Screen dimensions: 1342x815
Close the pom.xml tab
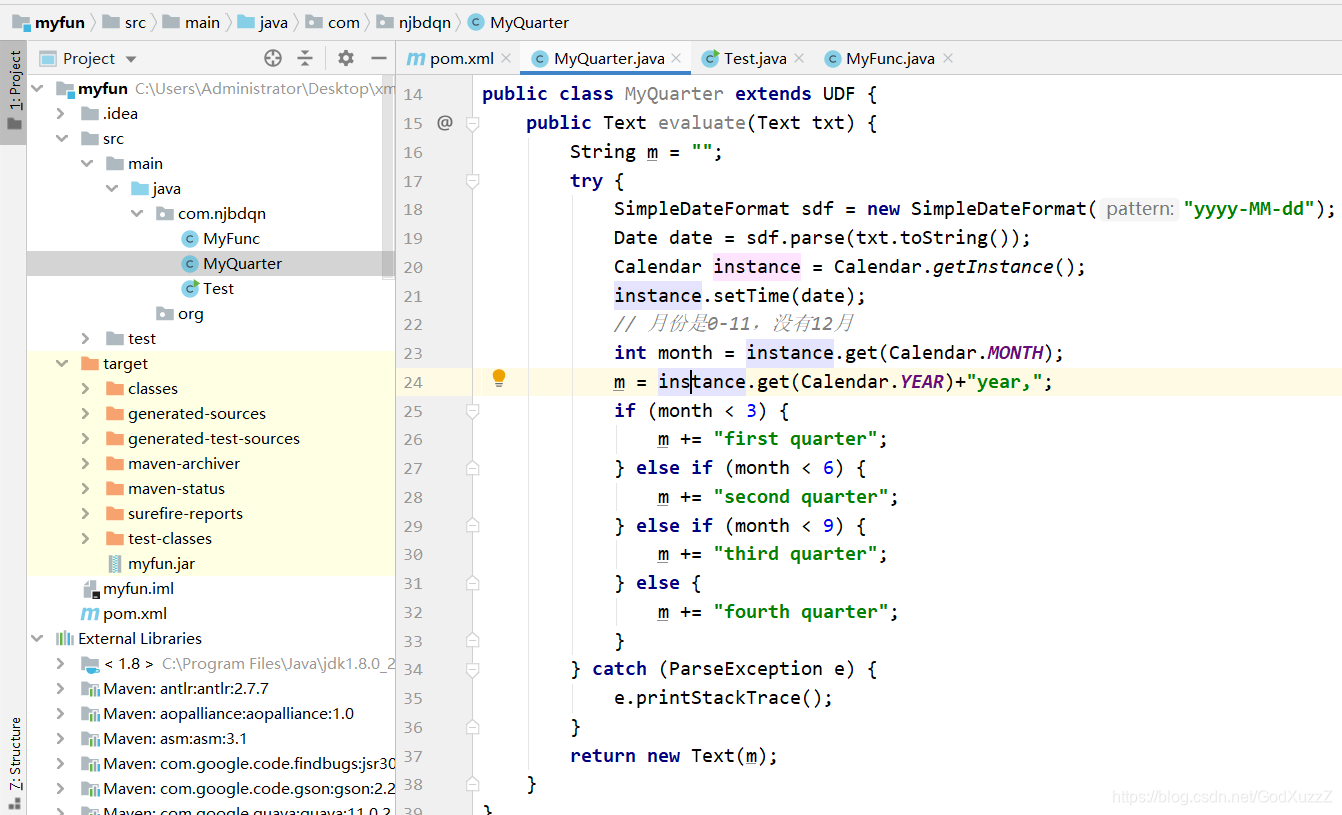pyautogui.click(x=506, y=58)
